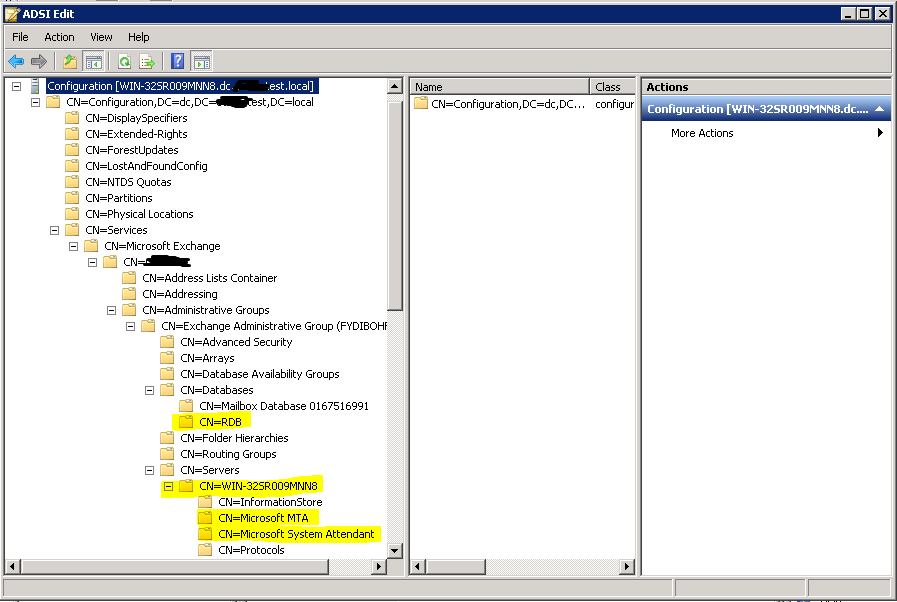
Task: Select CN=Address Lists Container
Action: [209, 279]
